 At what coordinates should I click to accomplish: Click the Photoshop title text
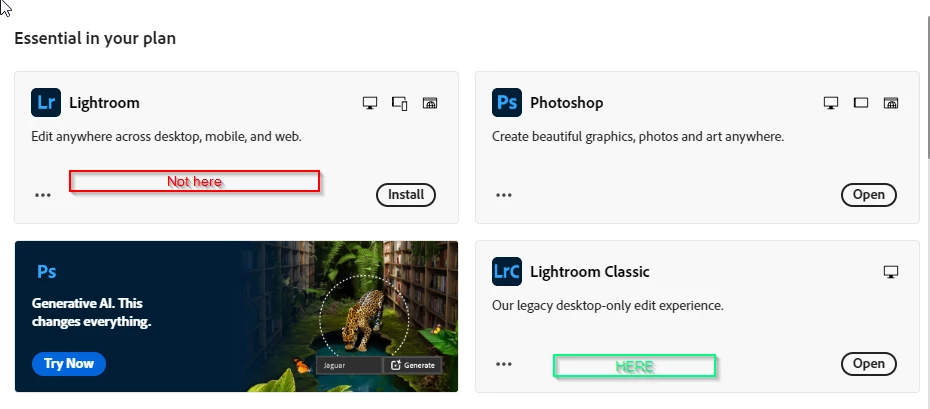click(566, 103)
